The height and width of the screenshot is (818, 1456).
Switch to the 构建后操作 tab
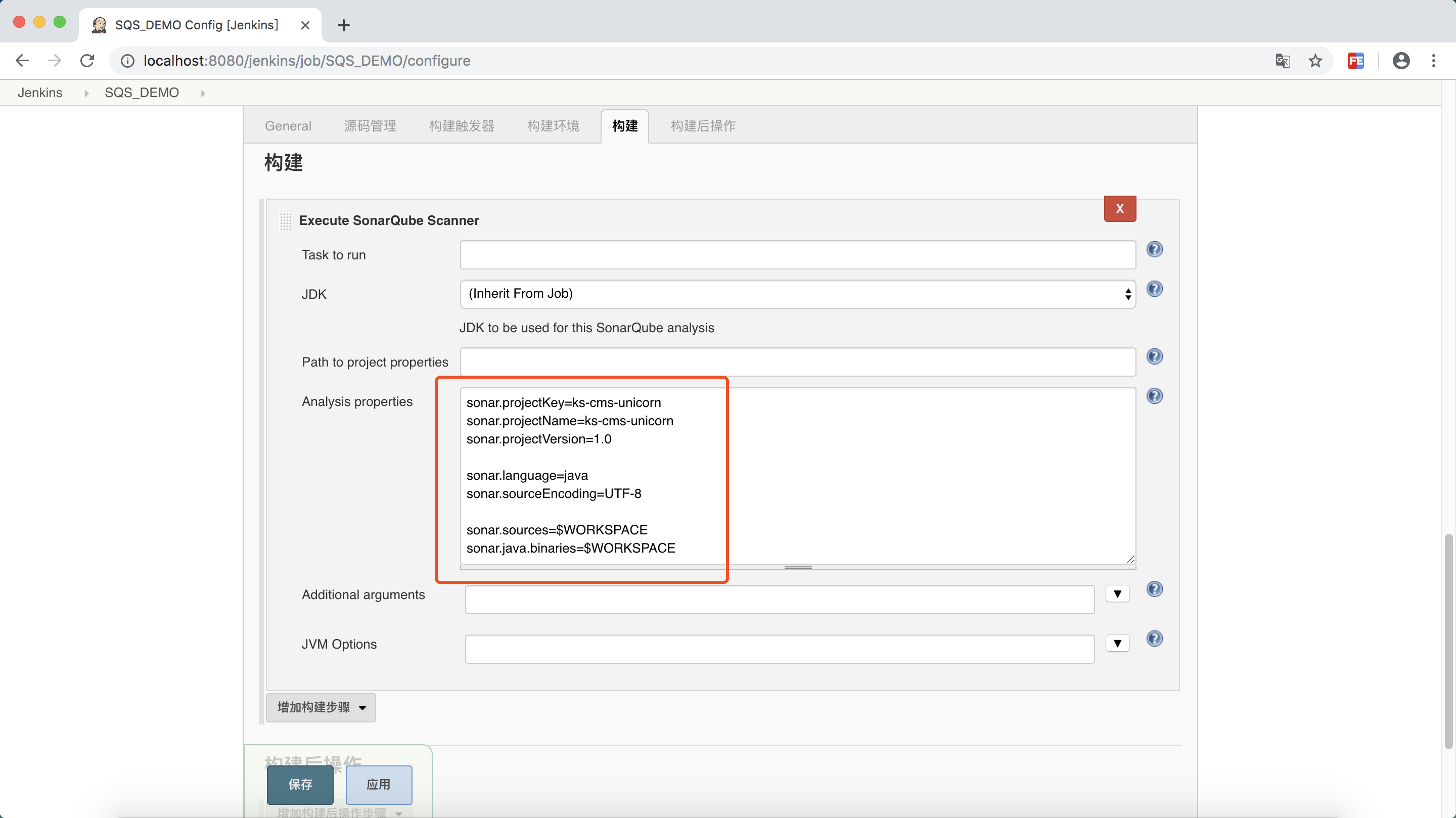[x=703, y=125]
